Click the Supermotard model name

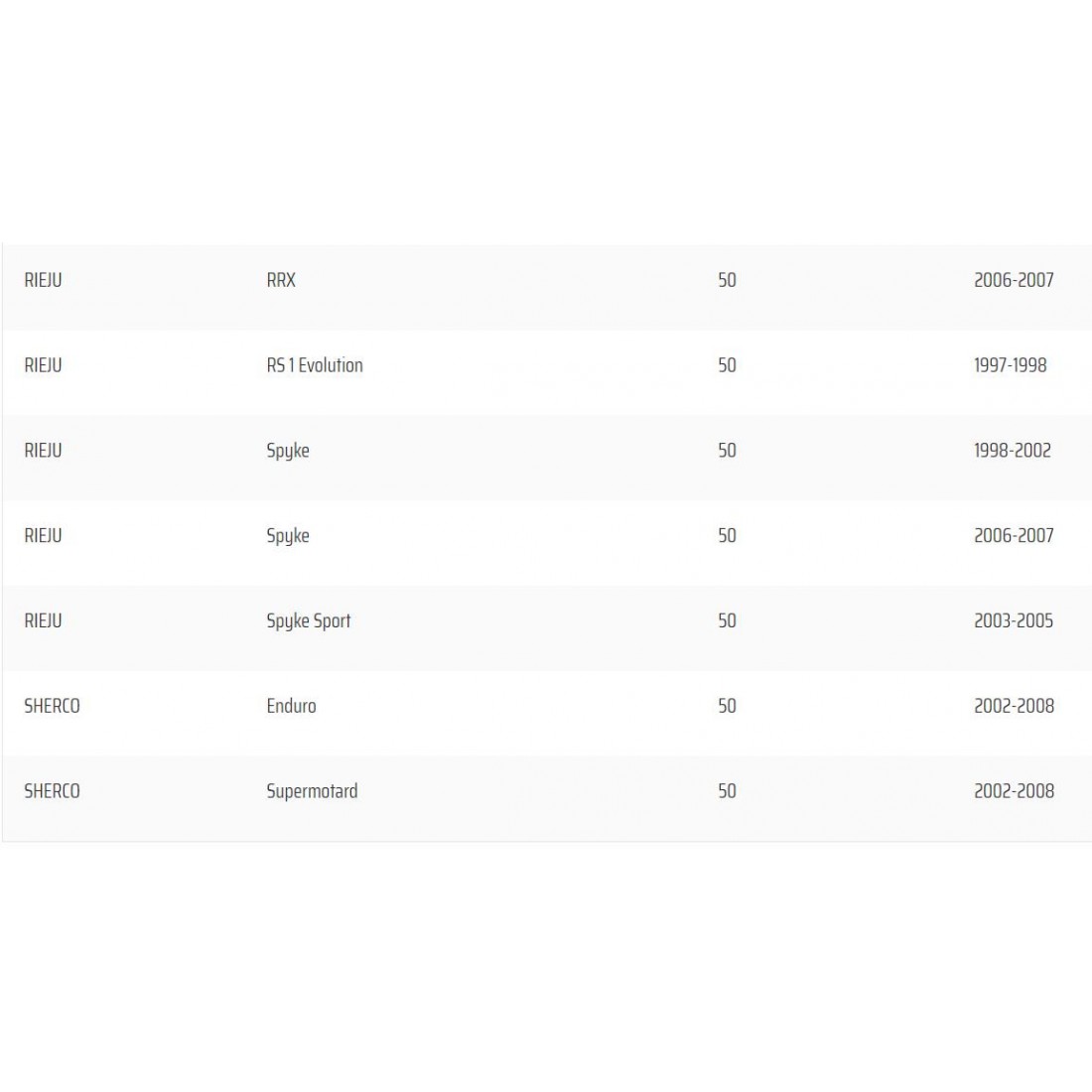pos(312,792)
